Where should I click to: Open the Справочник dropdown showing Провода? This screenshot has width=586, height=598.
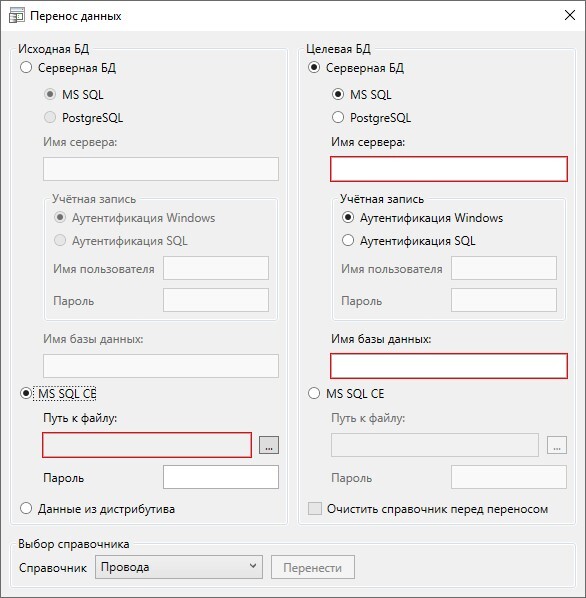coord(178,567)
